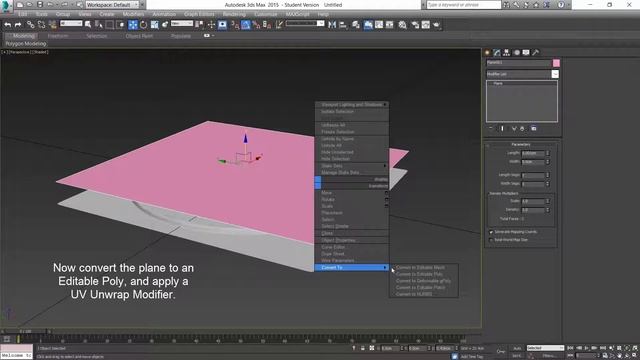Open the Display command panel tab
This screenshot has height=360, width=640.
click(526, 53)
